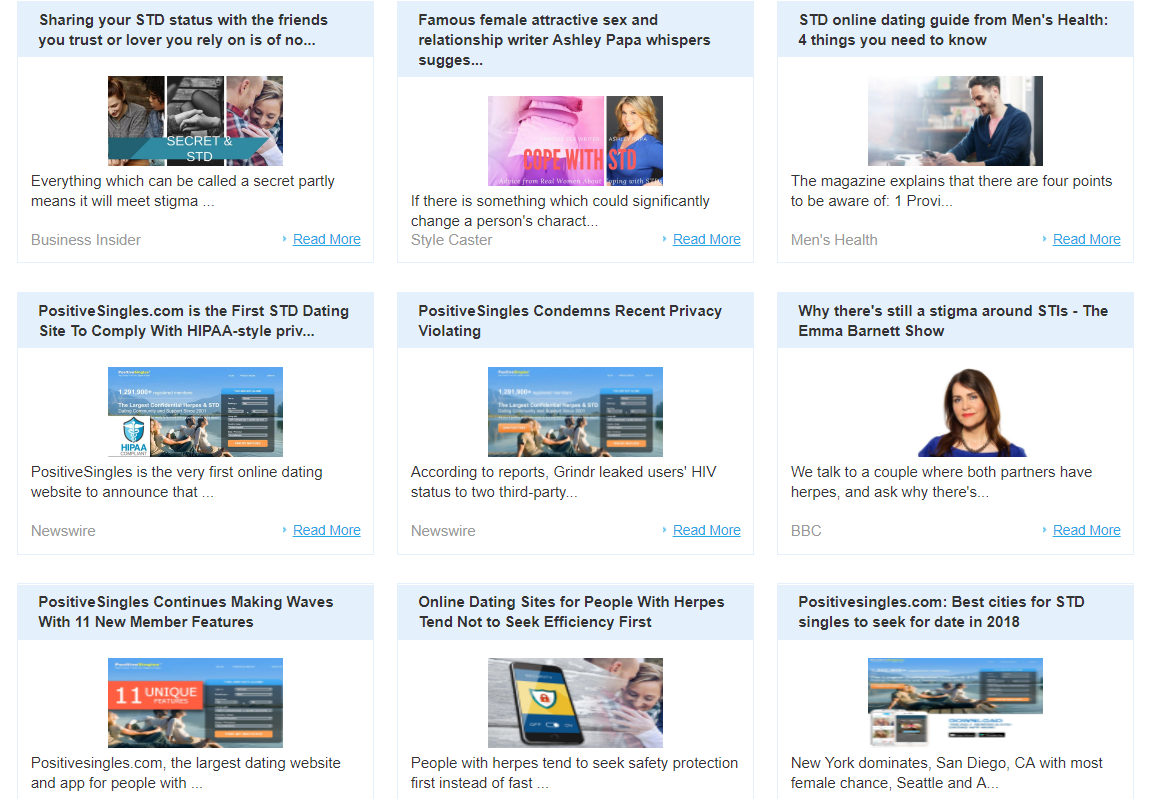1152x799 pixels.
Task: Click the phone security shield thumbnail
Action: point(575,703)
